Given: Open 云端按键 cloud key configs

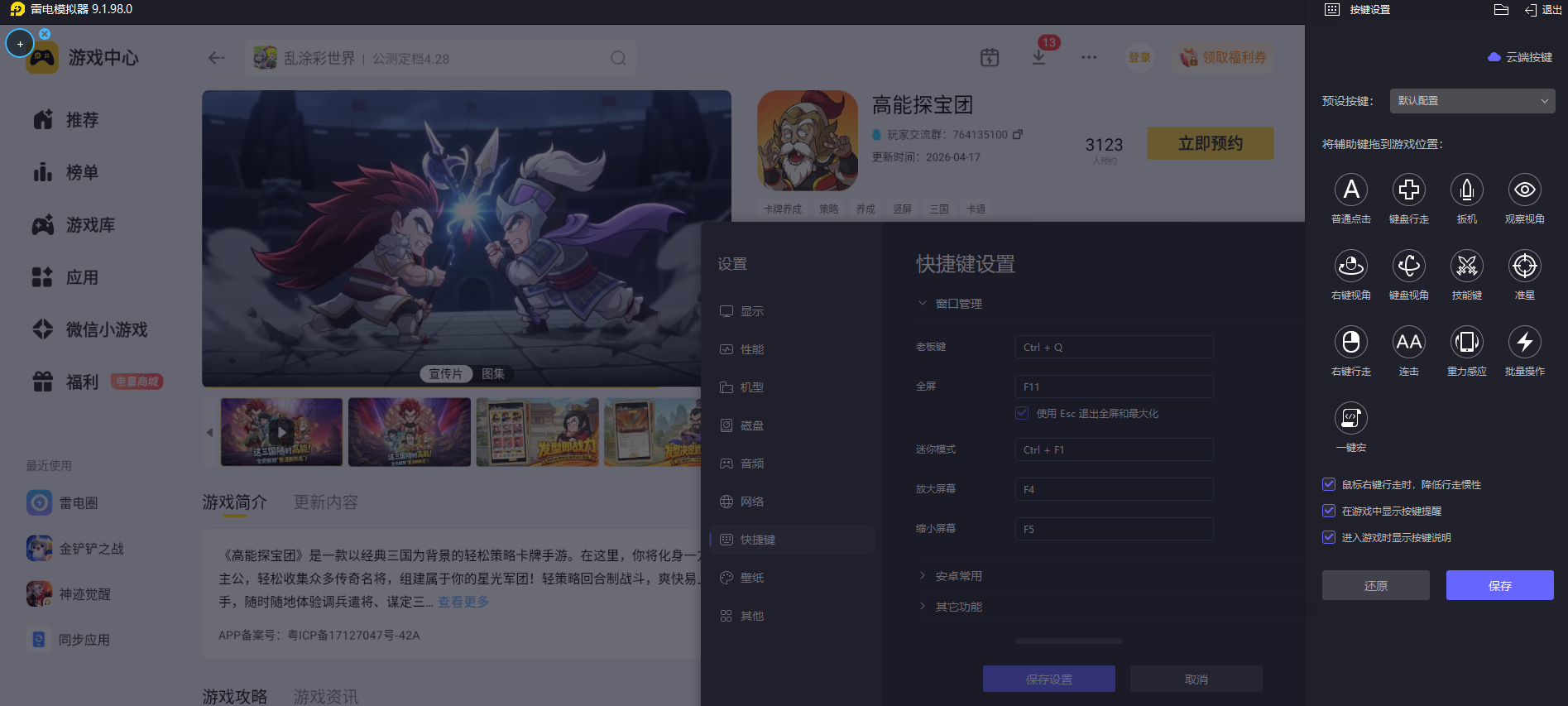Looking at the screenshot, I should (1520, 57).
